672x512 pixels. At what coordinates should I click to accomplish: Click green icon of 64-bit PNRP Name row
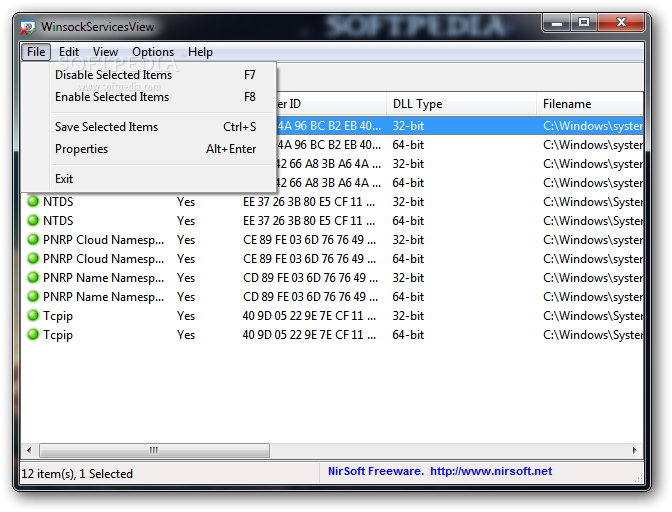(33, 296)
